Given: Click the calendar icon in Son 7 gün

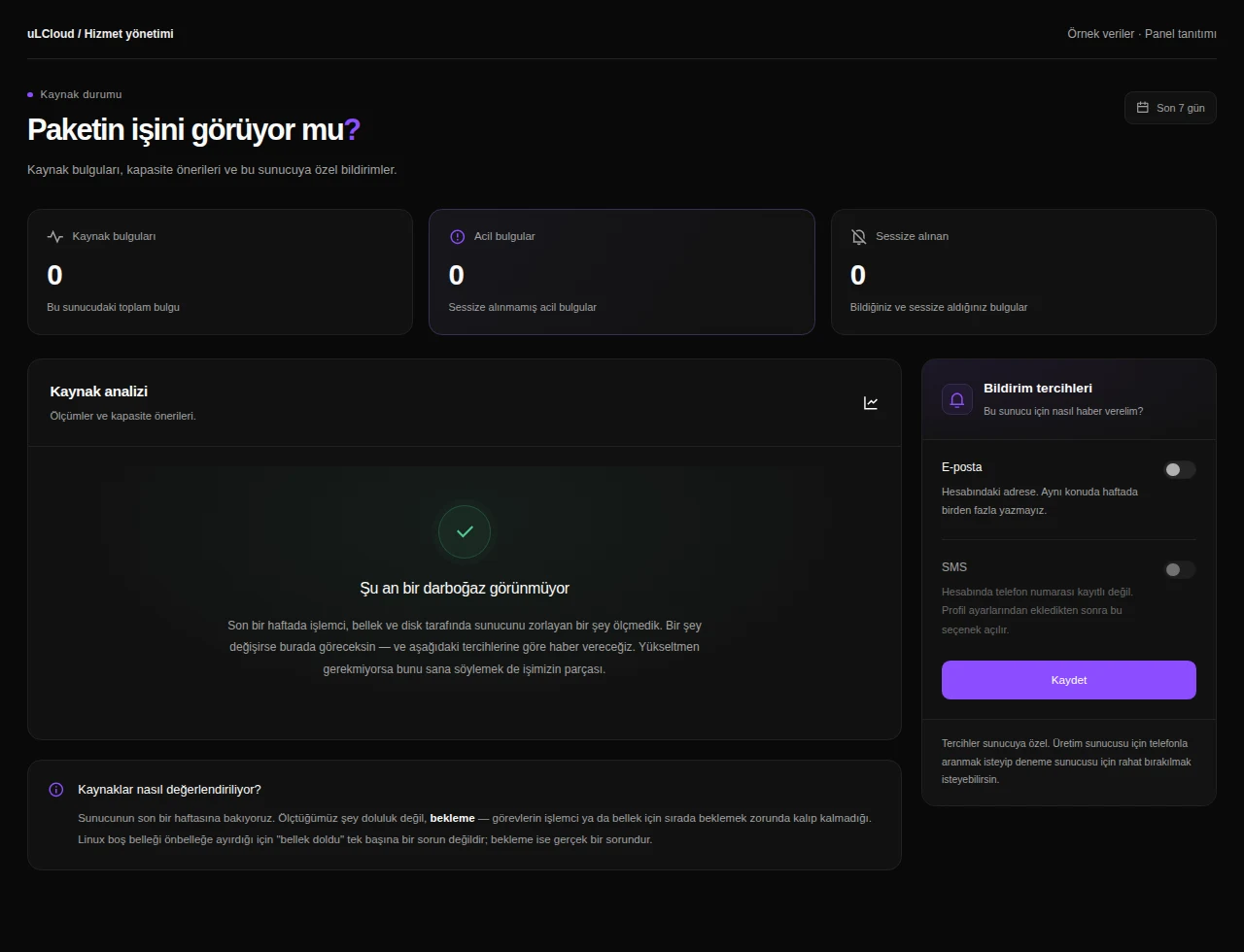Looking at the screenshot, I should point(1143,108).
